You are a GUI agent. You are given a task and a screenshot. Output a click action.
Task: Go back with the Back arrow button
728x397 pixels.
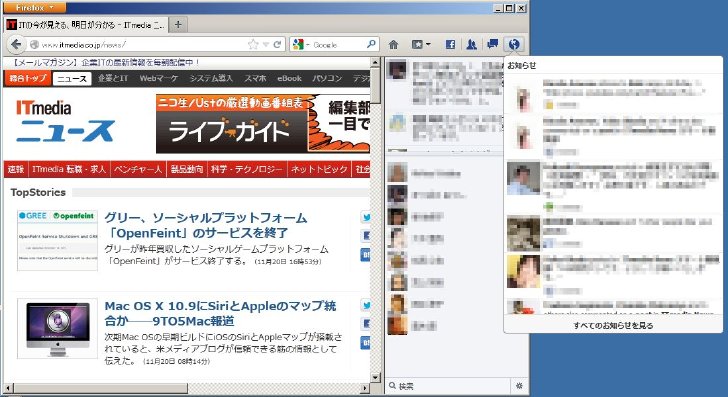pyautogui.click(x=16, y=45)
